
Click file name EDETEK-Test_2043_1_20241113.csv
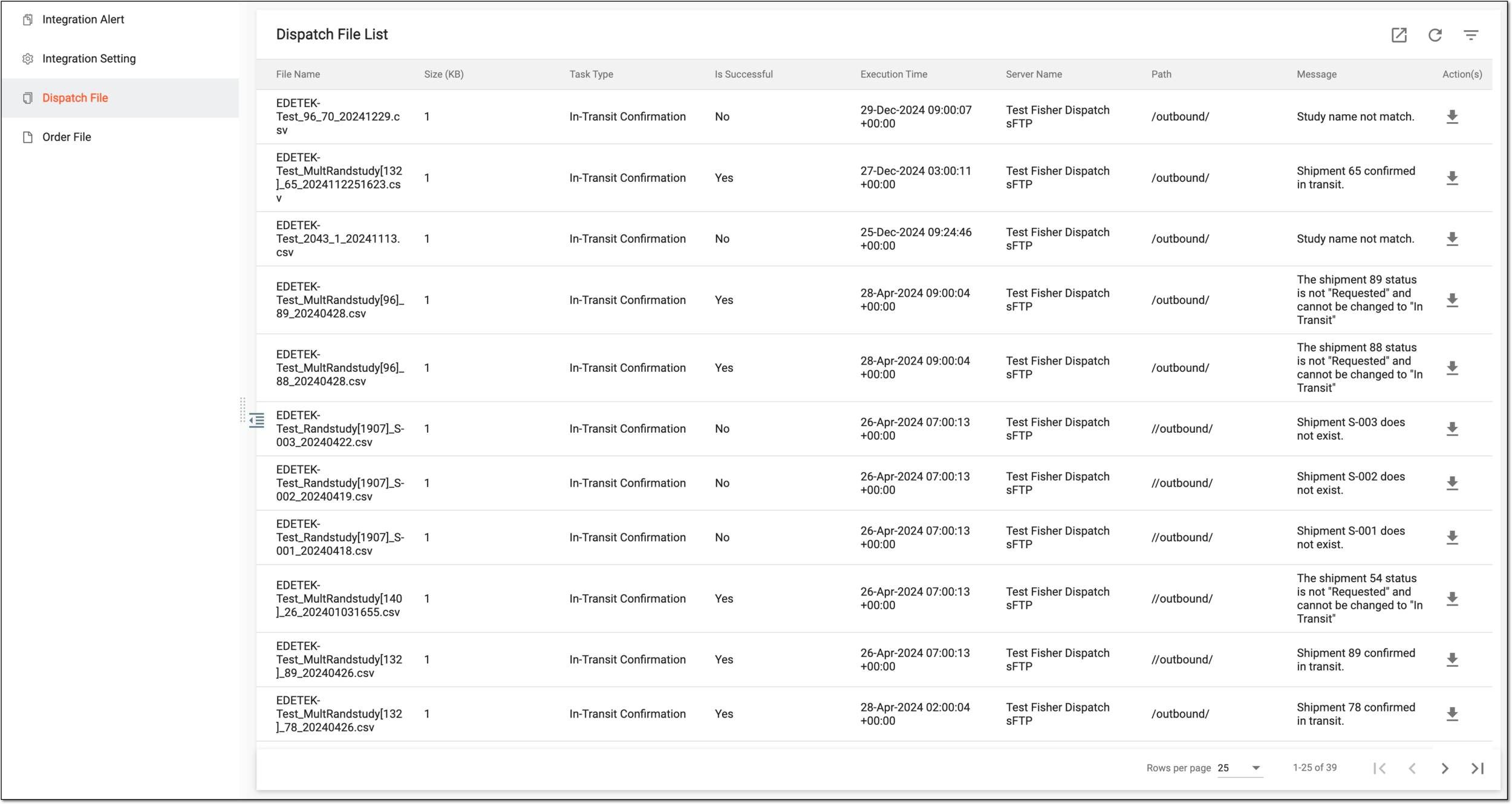pyautogui.click(x=338, y=239)
